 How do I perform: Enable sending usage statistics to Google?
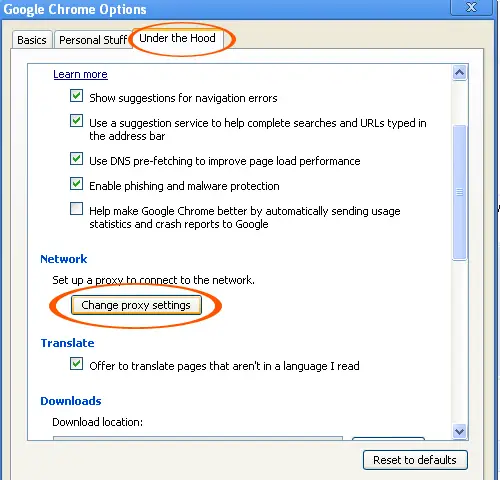(x=77, y=209)
